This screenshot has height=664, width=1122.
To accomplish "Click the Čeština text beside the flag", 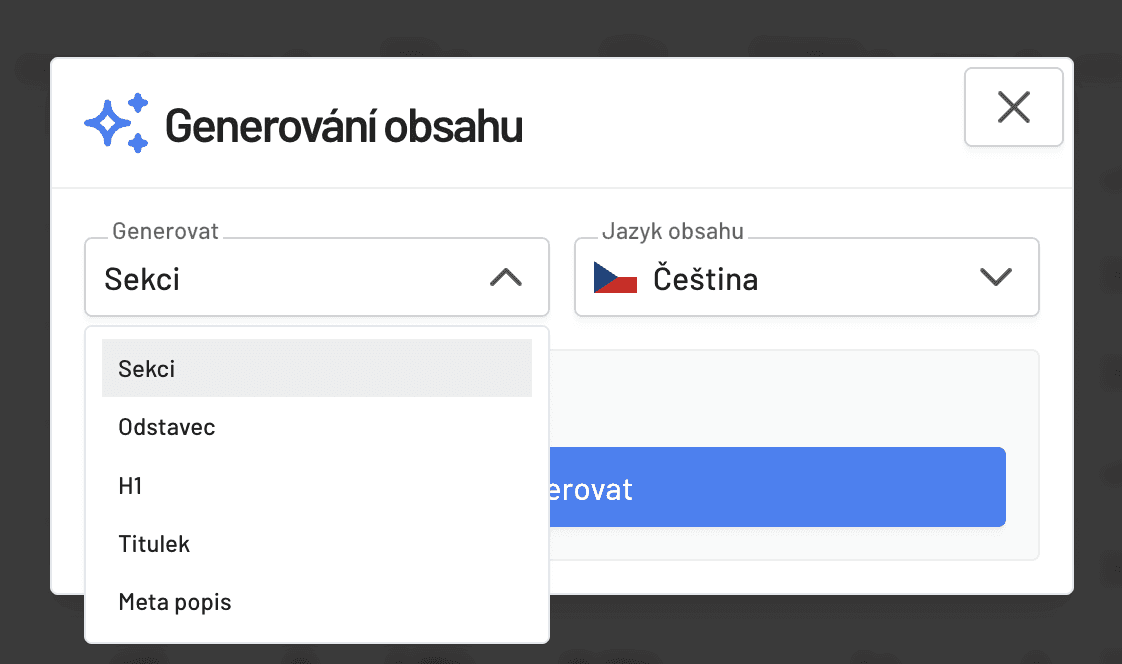I will coord(706,278).
